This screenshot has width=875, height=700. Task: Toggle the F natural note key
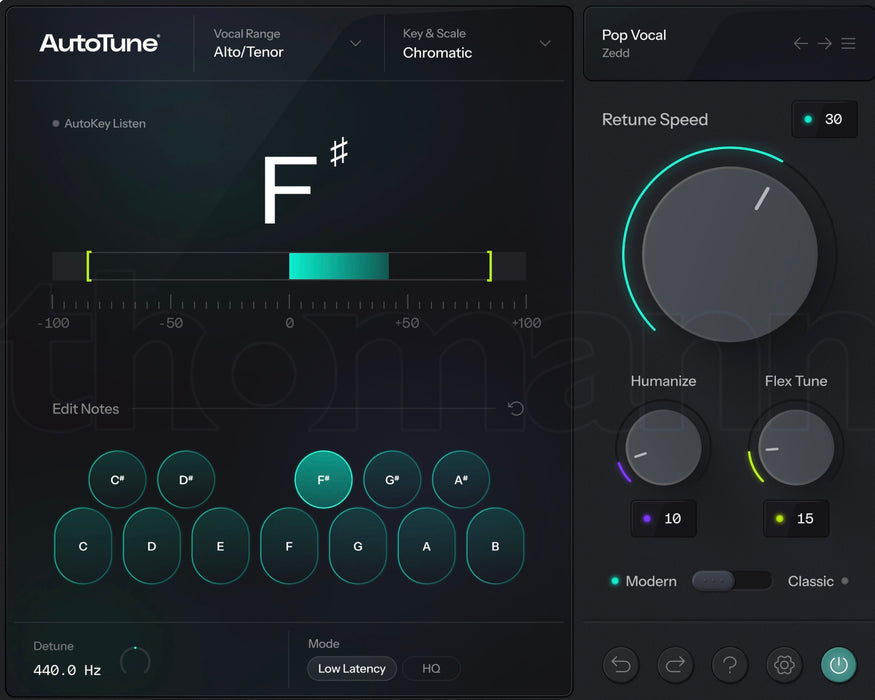point(289,546)
